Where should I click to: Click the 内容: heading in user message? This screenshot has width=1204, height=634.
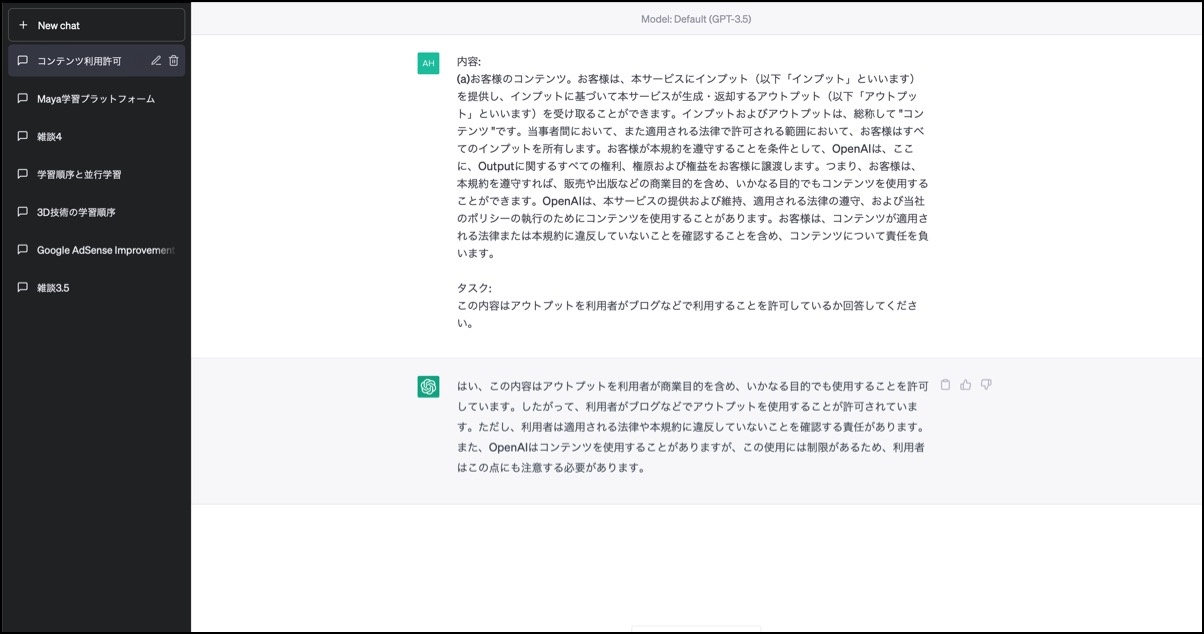(x=469, y=61)
